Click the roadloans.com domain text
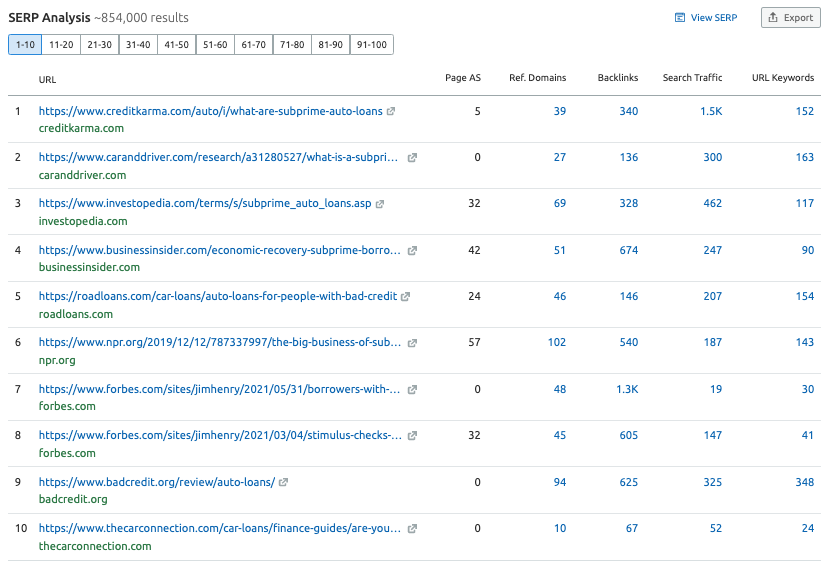 tap(76, 315)
